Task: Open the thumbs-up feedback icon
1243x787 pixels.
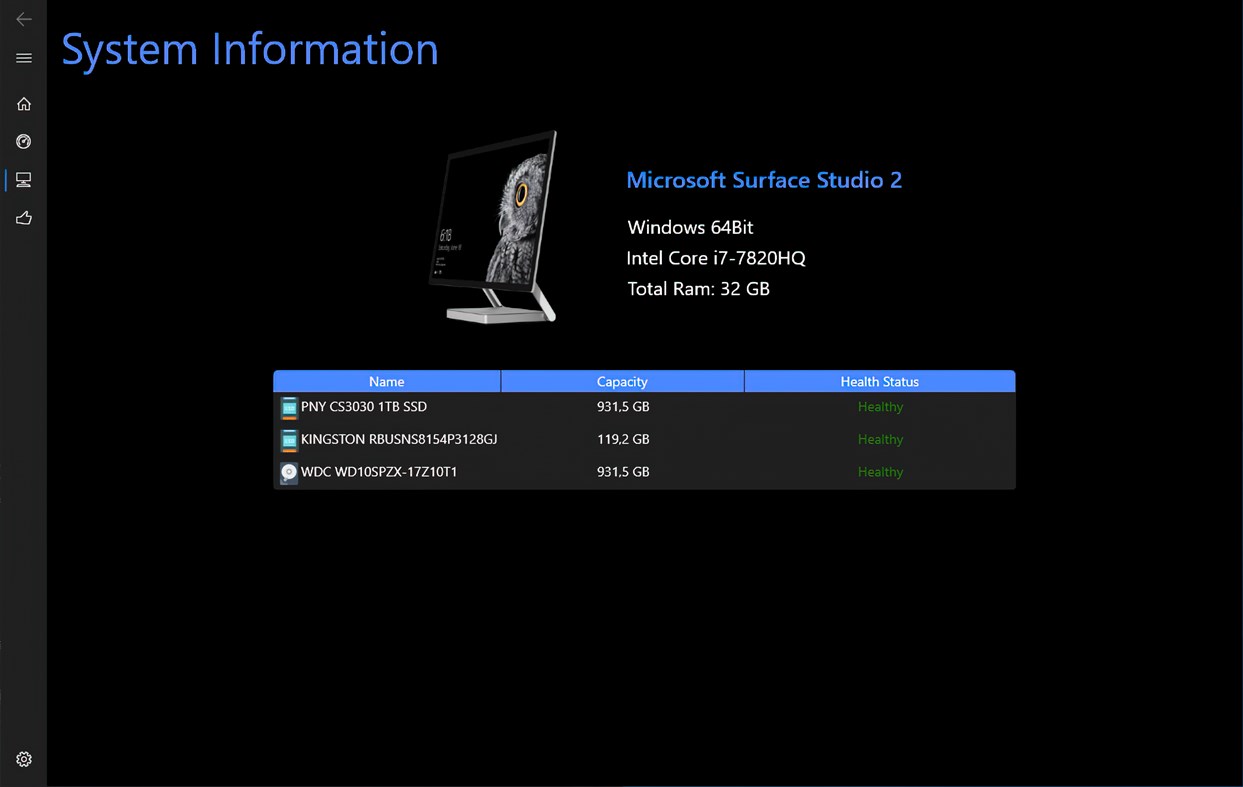Action: click(x=24, y=218)
